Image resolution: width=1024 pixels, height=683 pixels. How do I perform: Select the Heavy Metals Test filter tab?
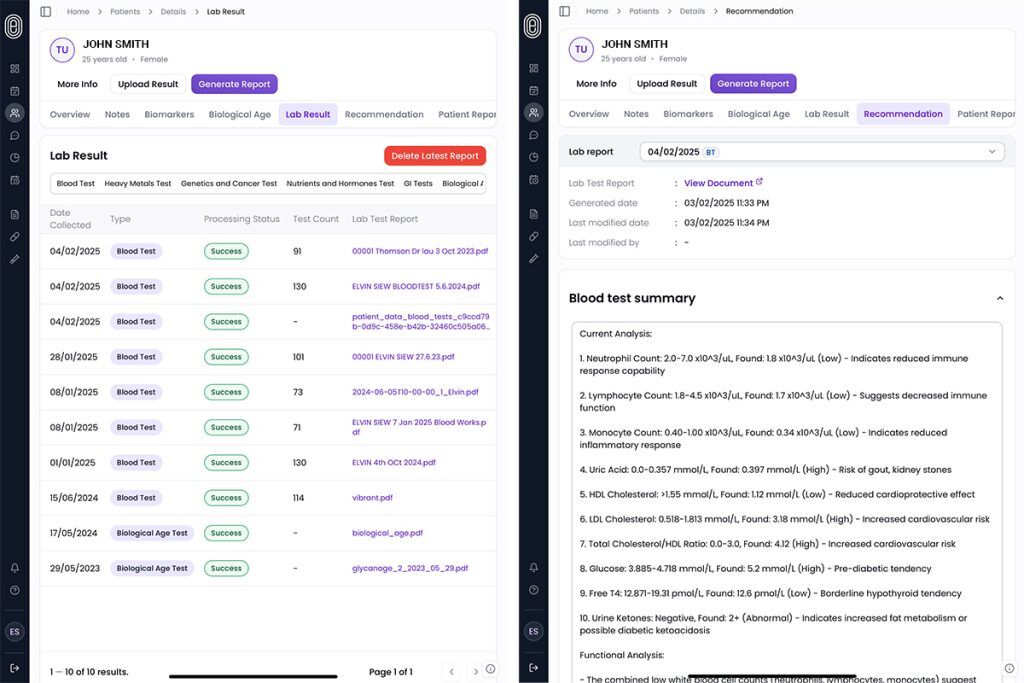click(138, 184)
